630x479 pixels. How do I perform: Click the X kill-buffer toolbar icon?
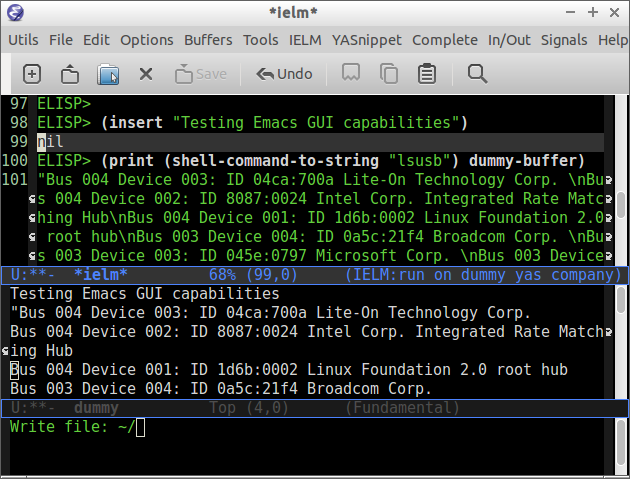(146, 74)
